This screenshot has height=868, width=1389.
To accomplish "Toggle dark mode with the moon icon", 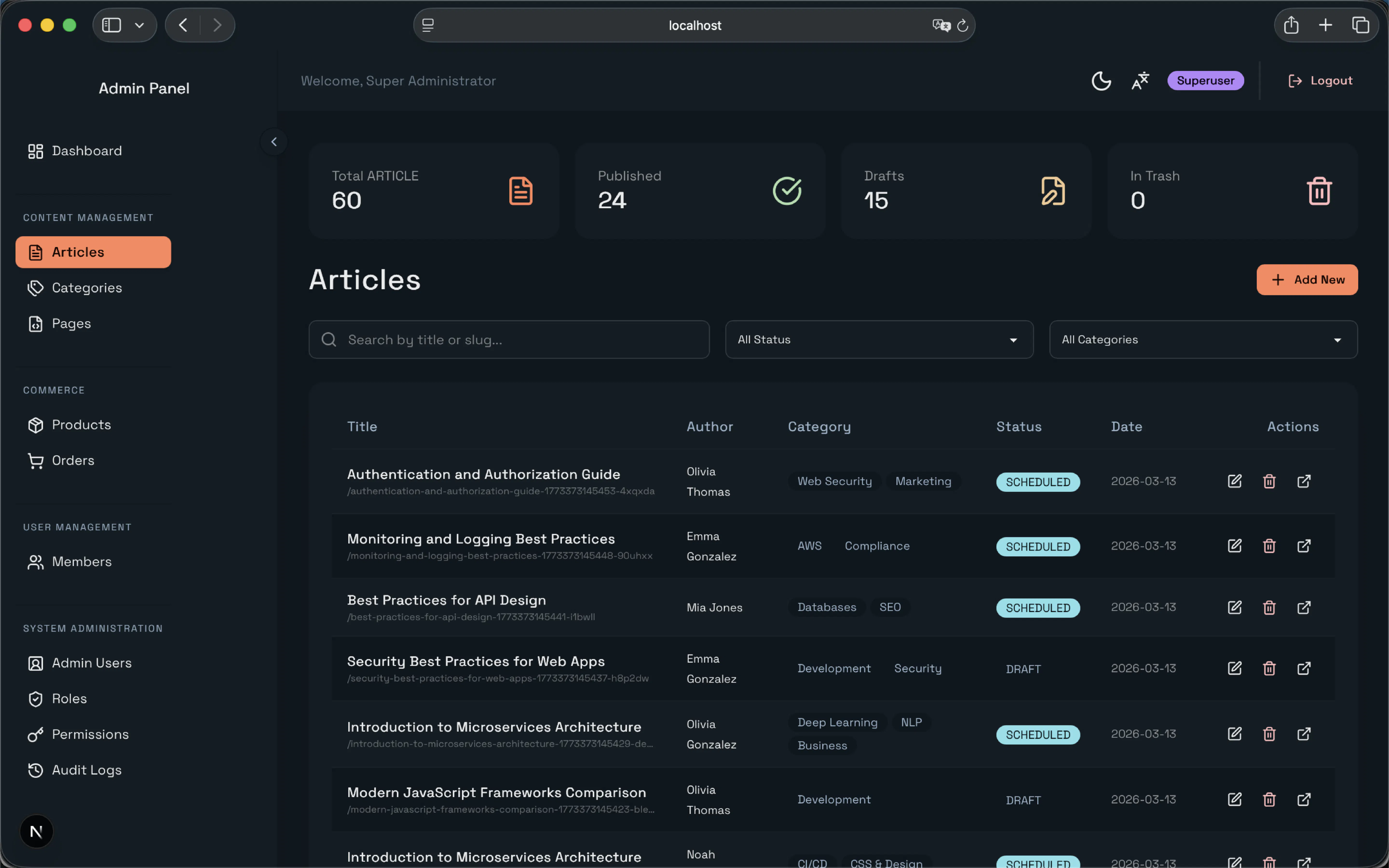I will click(1101, 81).
